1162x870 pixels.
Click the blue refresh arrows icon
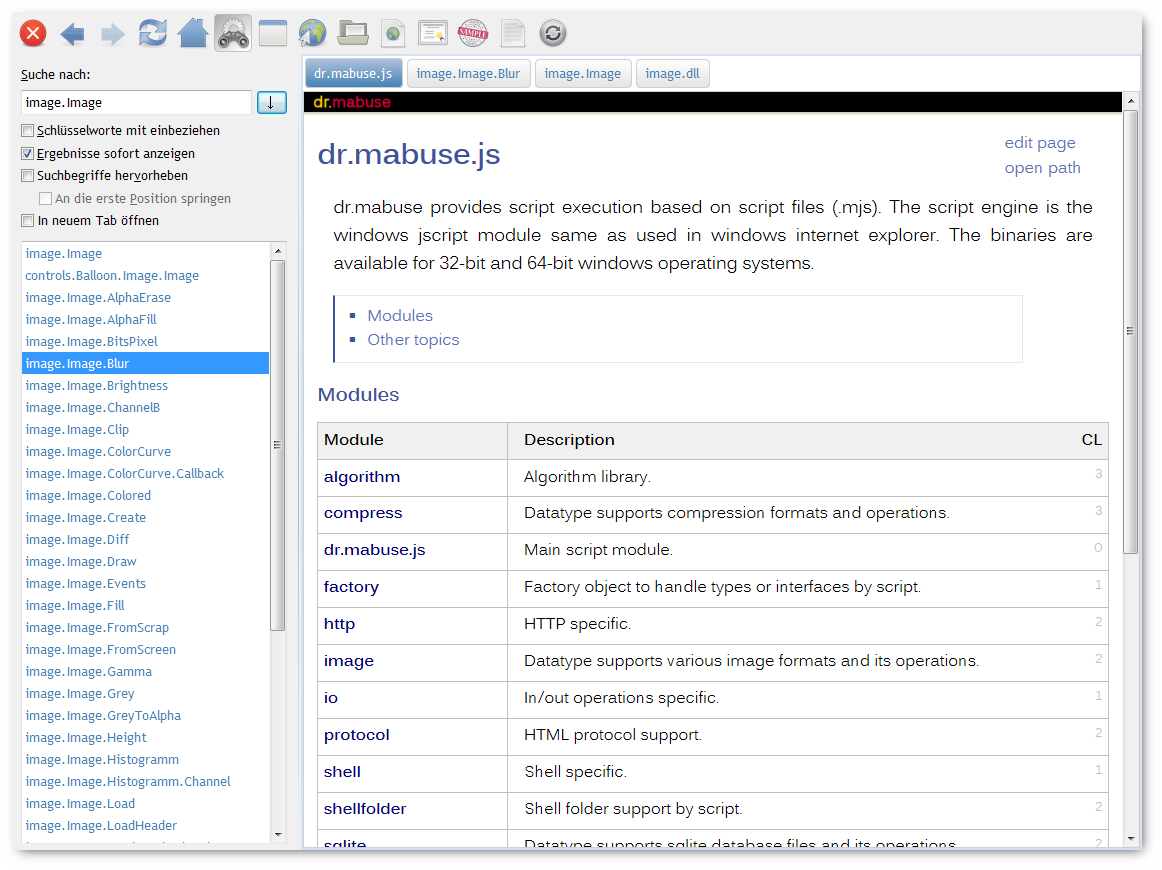pos(152,34)
